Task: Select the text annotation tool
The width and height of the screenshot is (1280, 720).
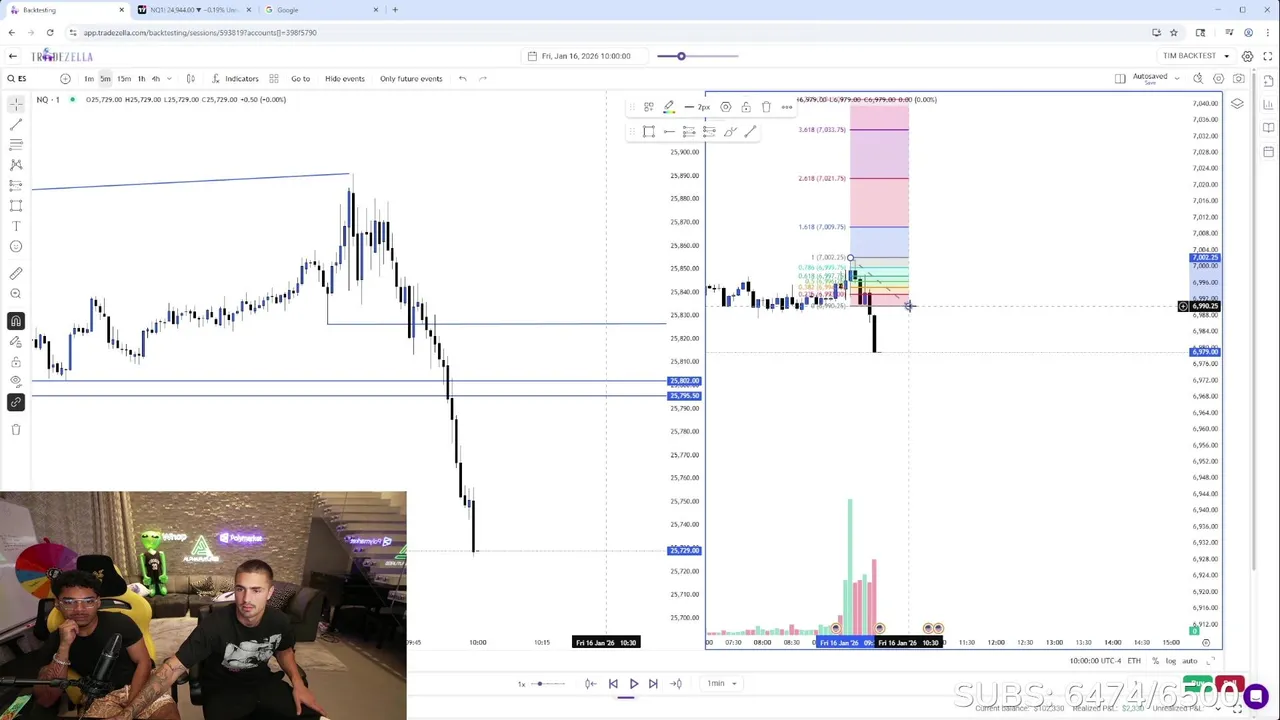Action: coord(16,226)
